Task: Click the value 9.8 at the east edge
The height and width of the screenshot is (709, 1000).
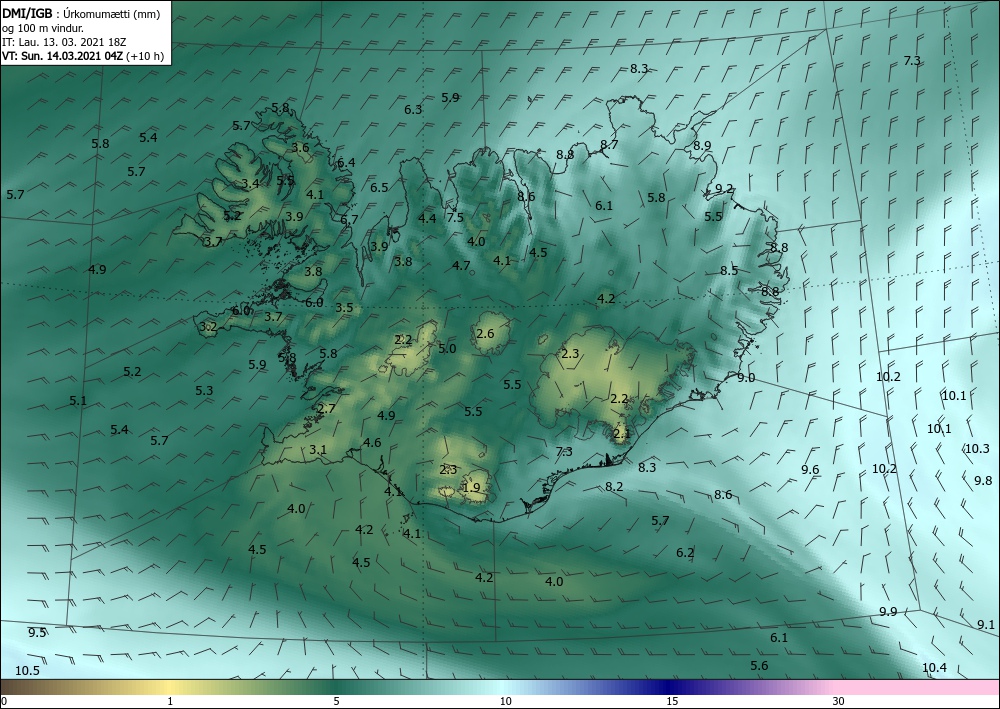Action: tap(983, 481)
